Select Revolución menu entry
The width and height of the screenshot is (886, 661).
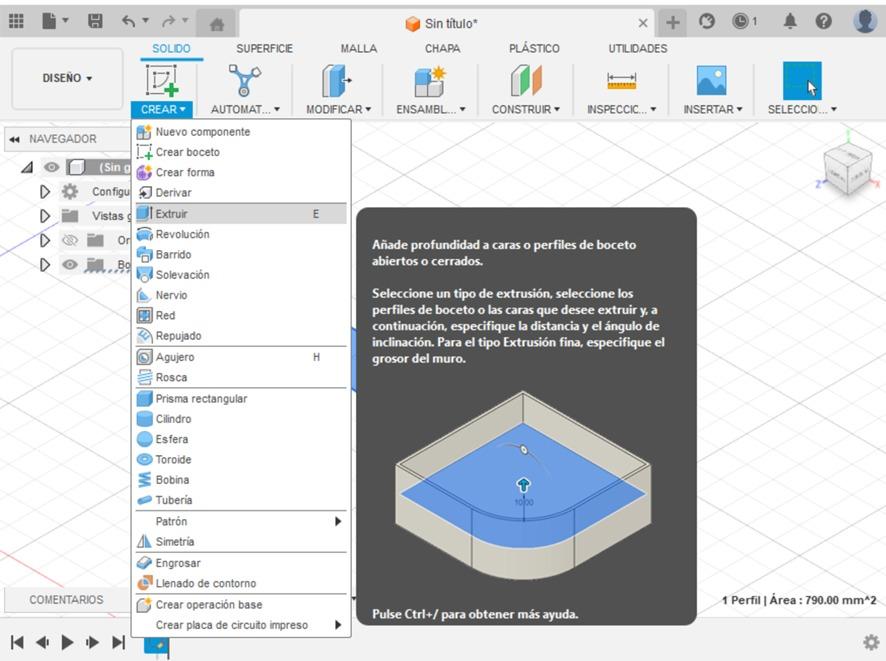click(241, 234)
